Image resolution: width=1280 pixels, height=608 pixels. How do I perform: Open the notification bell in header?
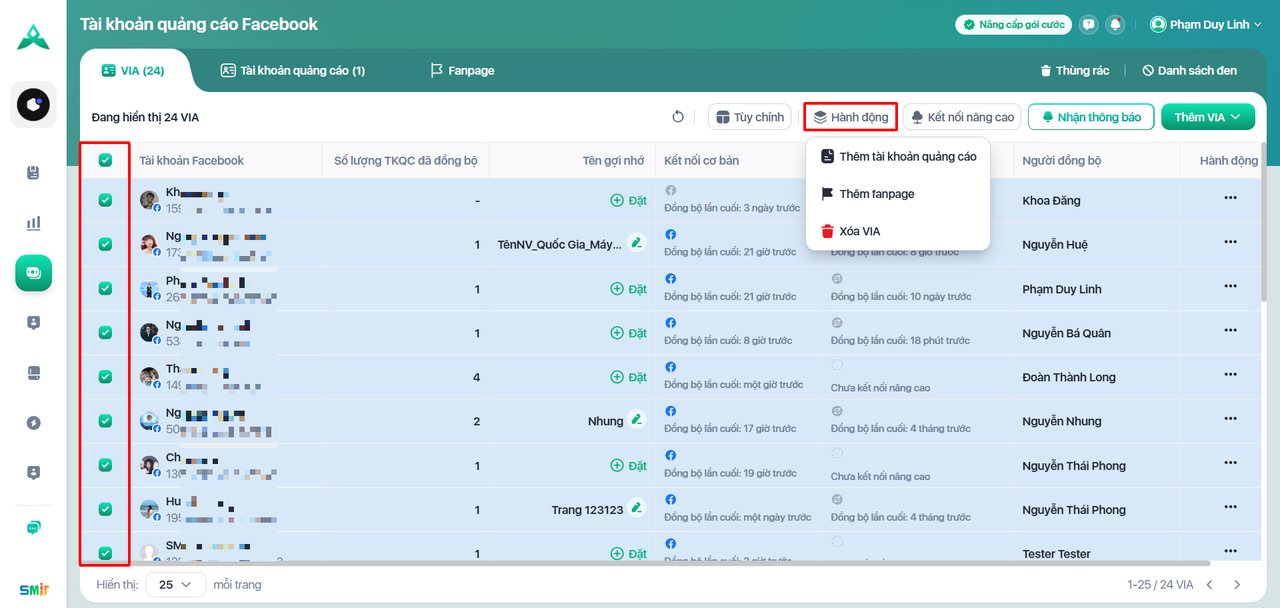pyautogui.click(x=1115, y=25)
